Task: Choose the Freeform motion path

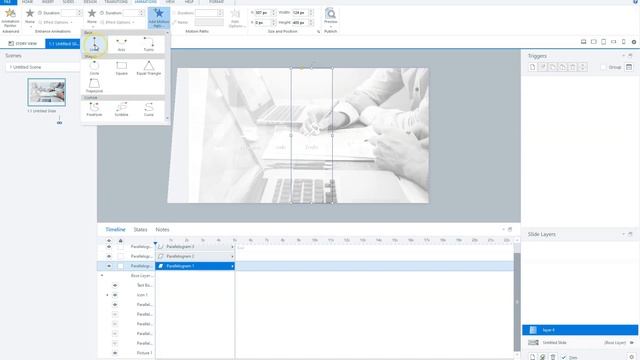Action: [94, 109]
